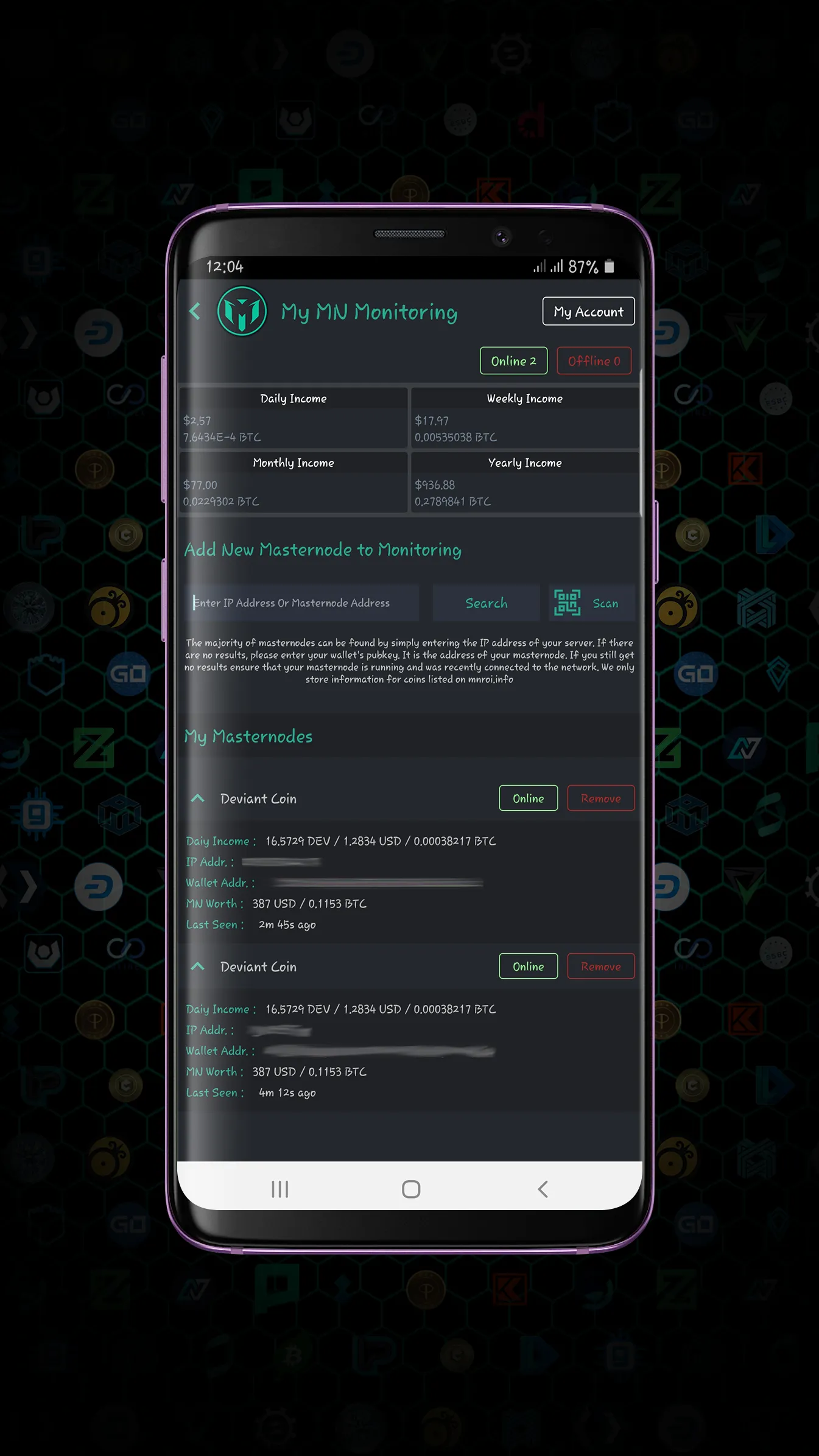This screenshot has height=1456, width=819.
Task: Tap the back arrow in the app header
Action: pos(195,312)
